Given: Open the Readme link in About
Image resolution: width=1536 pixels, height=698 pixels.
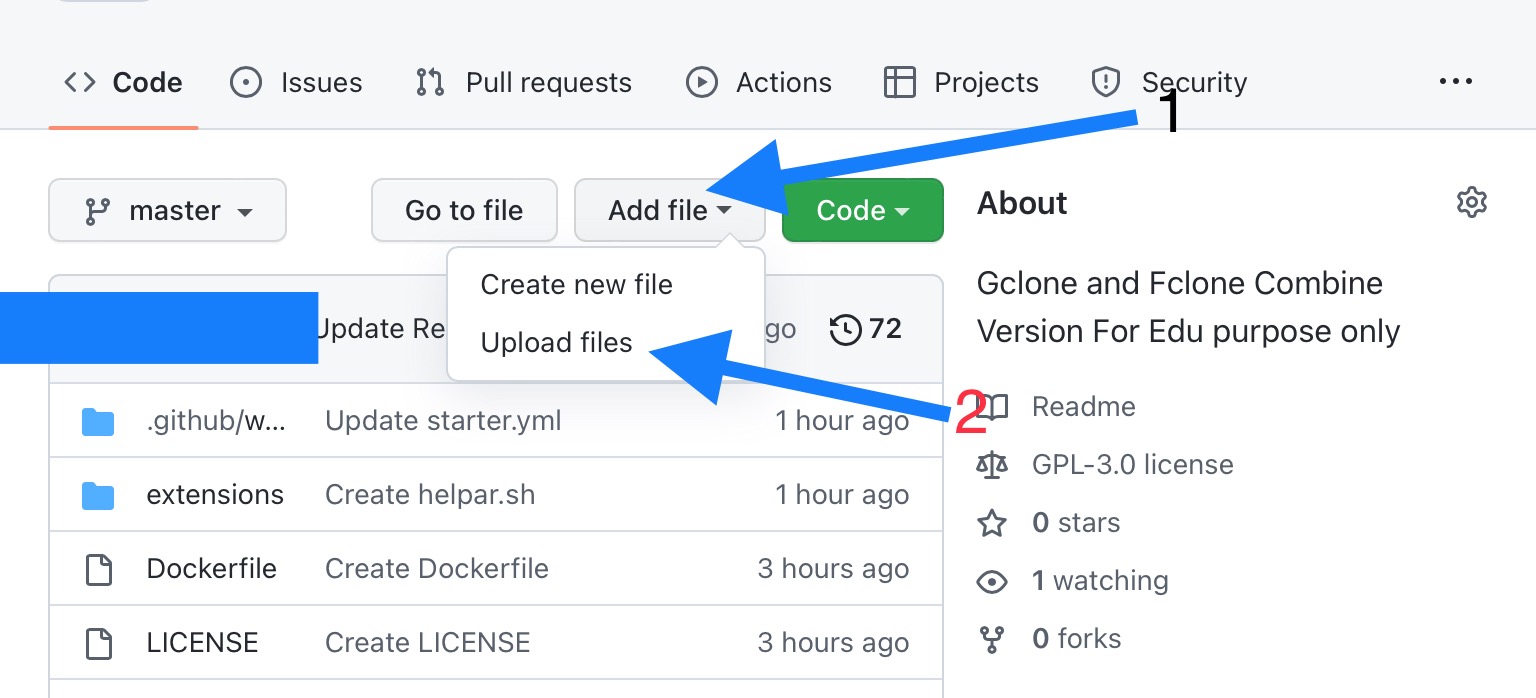Looking at the screenshot, I should point(1083,407).
